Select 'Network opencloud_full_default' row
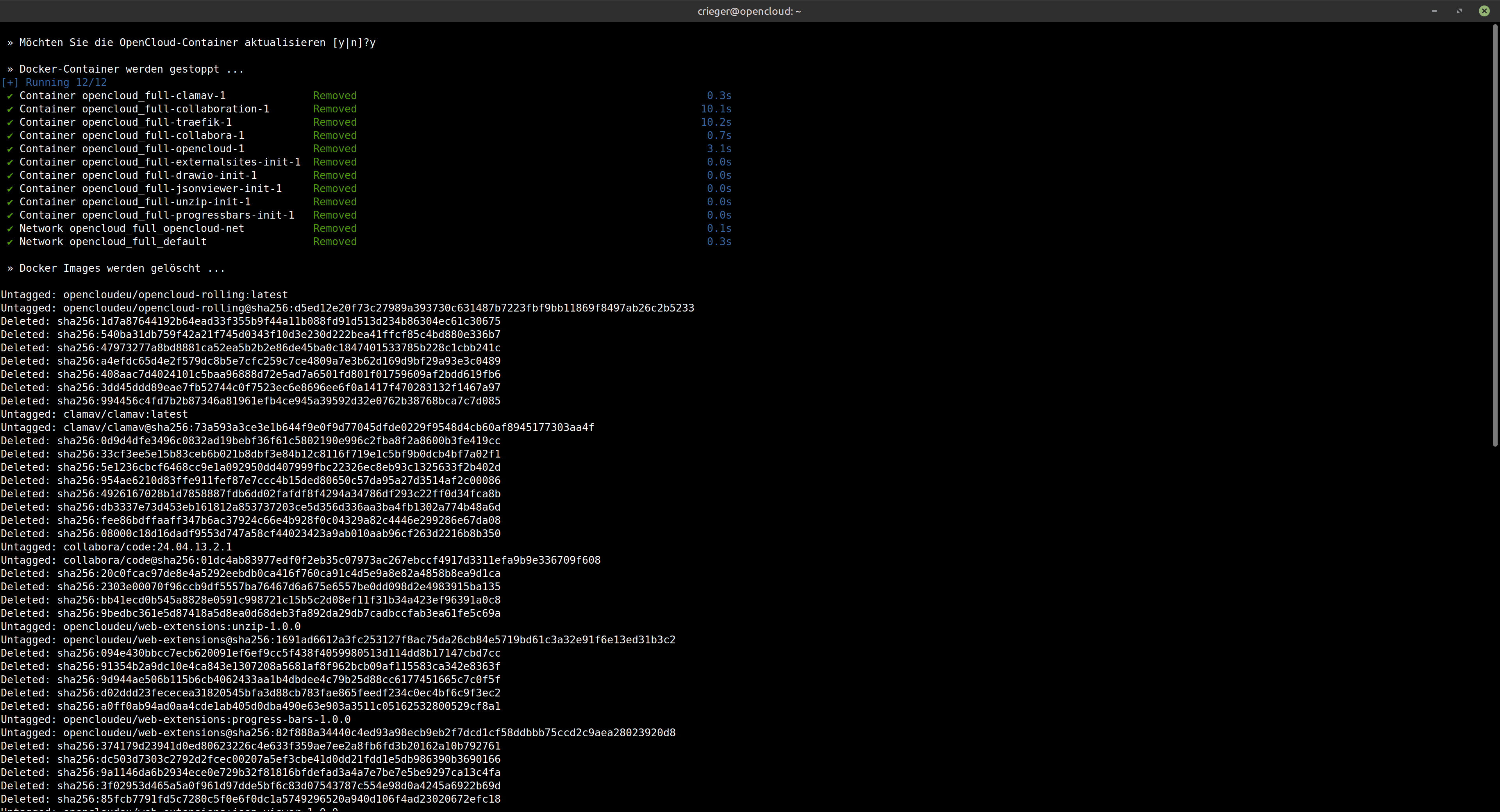This screenshot has height=812, width=1500. pyautogui.click(x=369, y=242)
